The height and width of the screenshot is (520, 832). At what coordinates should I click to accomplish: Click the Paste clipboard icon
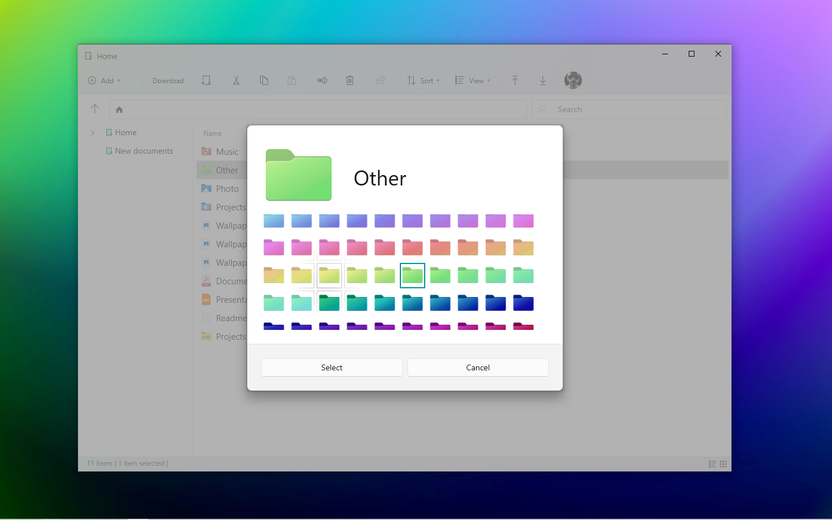point(291,81)
